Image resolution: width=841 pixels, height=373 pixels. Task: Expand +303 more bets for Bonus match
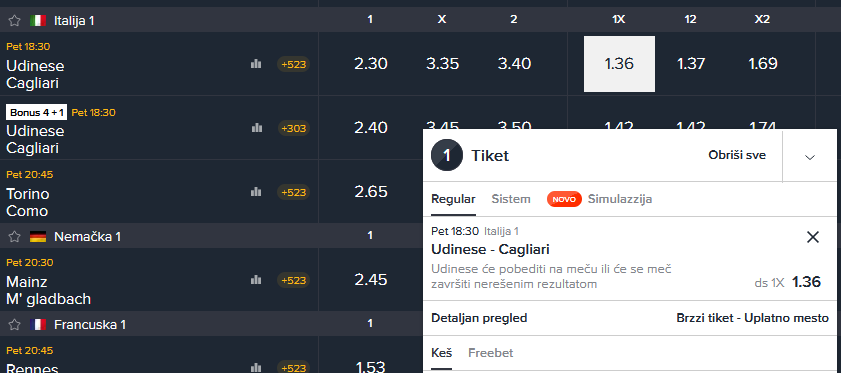[293, 128]
